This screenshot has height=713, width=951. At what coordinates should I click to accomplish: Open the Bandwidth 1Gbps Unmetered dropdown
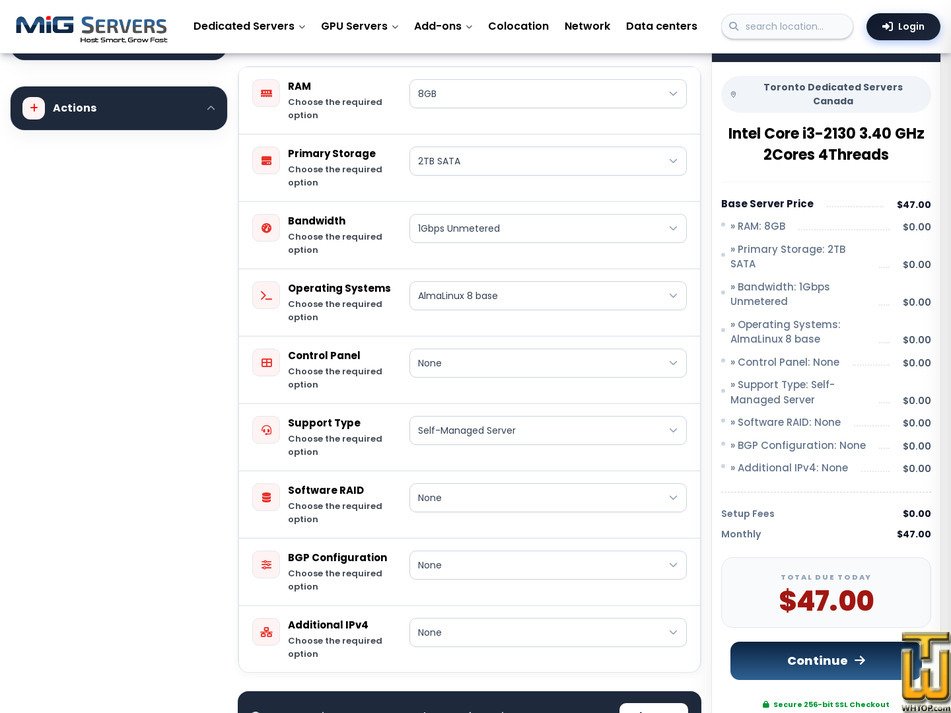[548, 229]
